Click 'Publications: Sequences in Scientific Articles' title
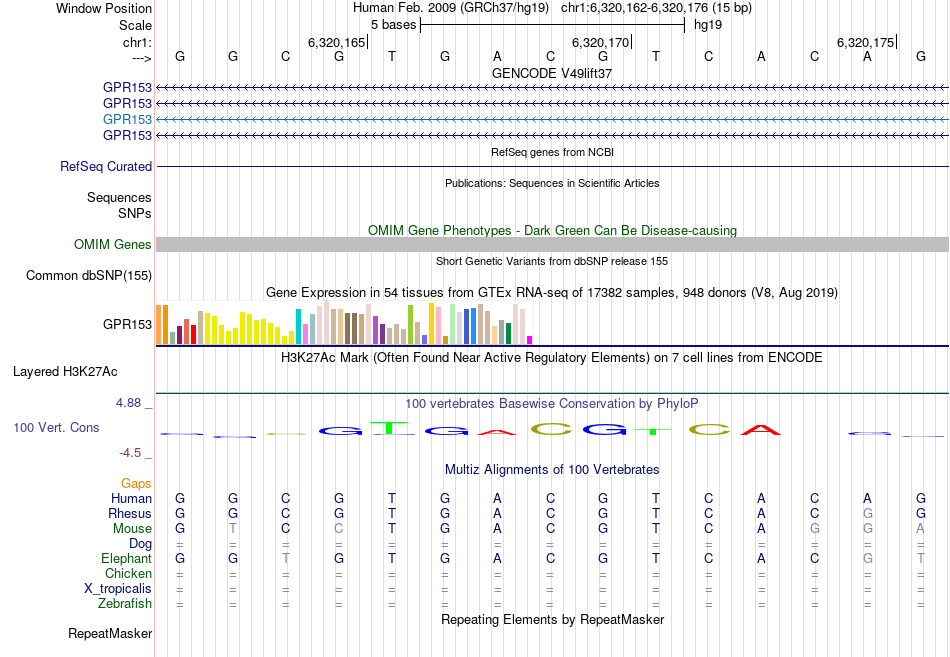The width and height of the screenshot is (950, 657). coord(552,183)
